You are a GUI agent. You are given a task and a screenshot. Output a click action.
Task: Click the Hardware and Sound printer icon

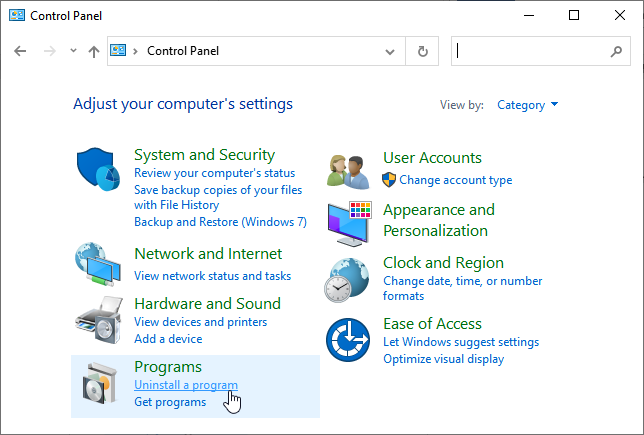[x=99, y=320]
